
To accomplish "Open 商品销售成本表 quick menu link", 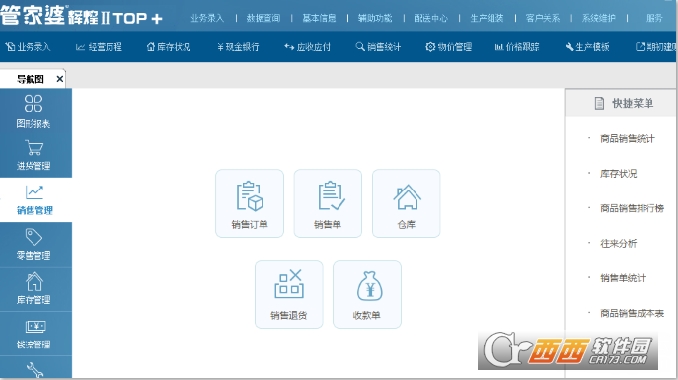I will click(x=632, y=313).
